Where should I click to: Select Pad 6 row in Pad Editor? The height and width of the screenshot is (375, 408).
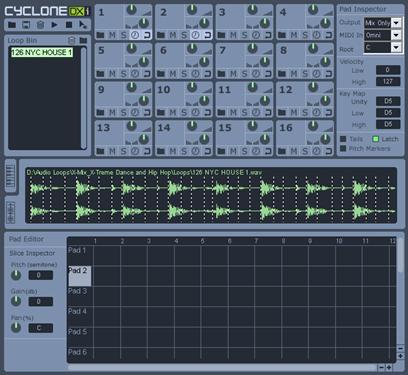[80, 354]
